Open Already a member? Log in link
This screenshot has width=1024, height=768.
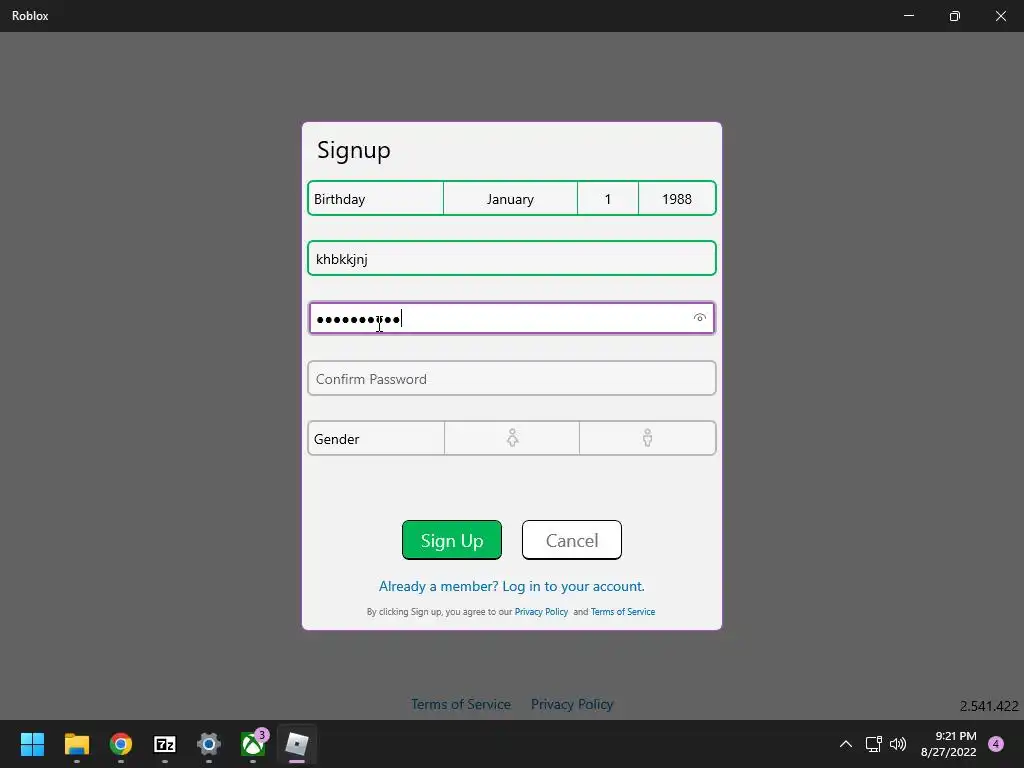click(x=511, y=586)
